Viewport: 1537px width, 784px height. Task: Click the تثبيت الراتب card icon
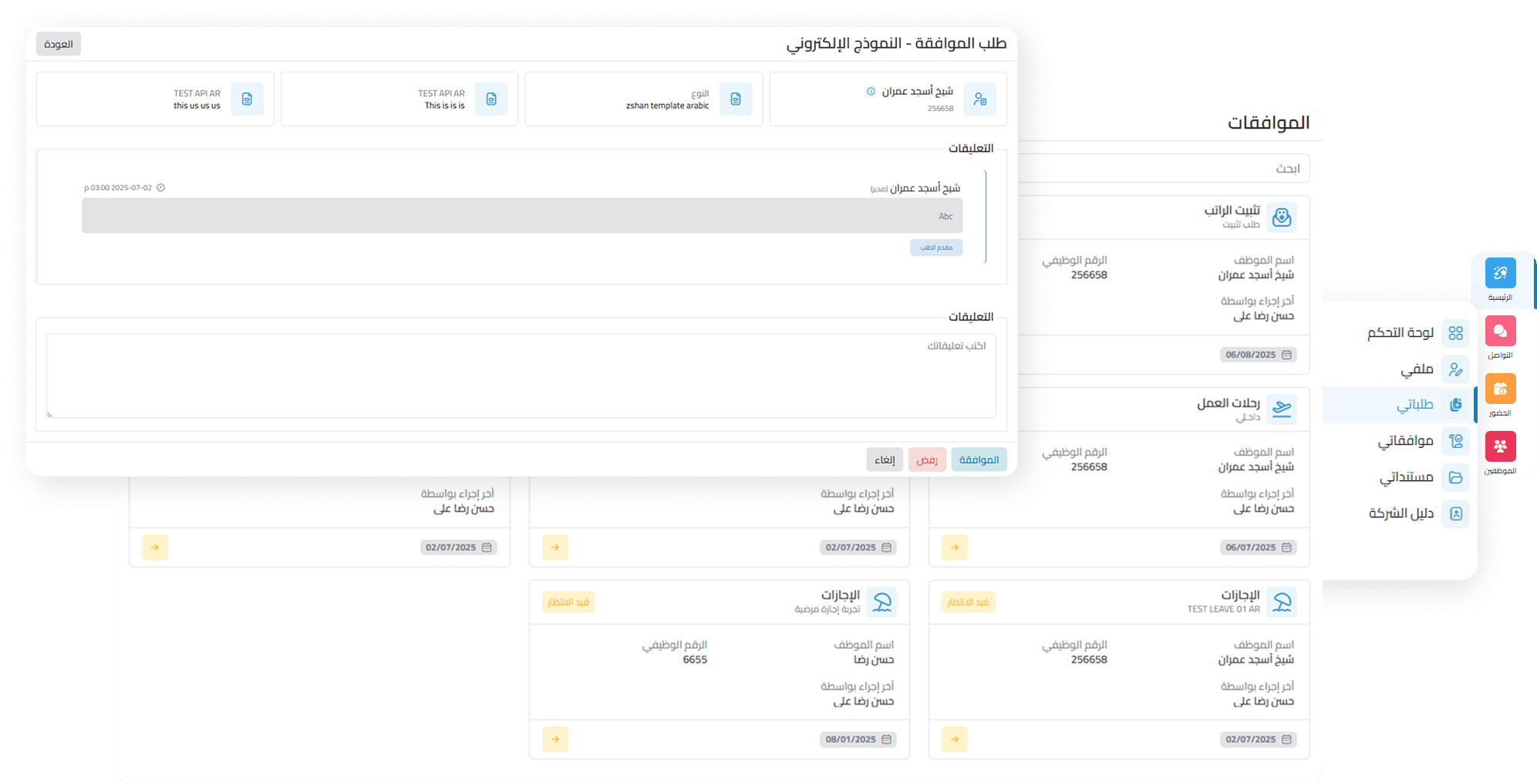coord(1281,217)
